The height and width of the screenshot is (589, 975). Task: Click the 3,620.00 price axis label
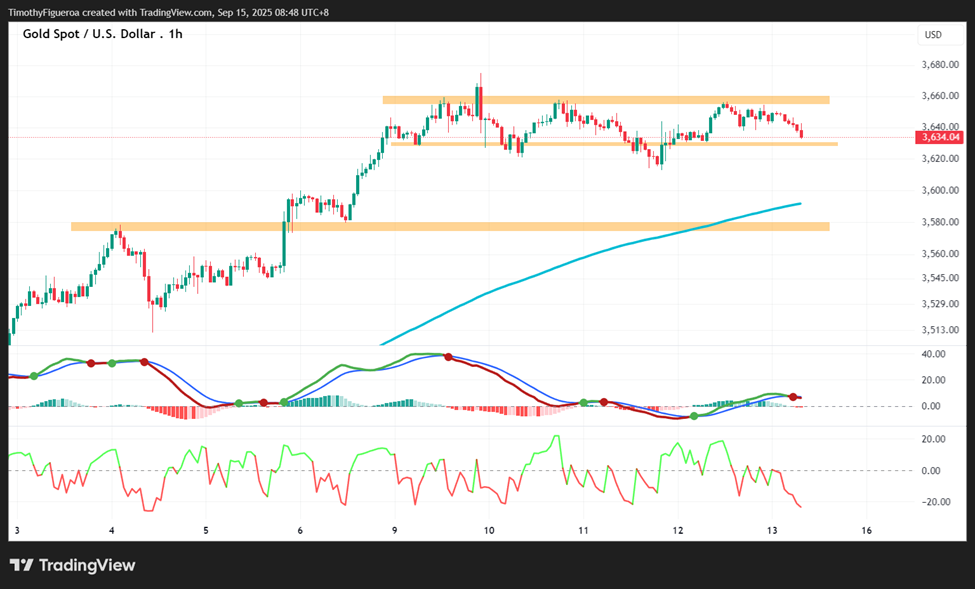tap(940, 159)
